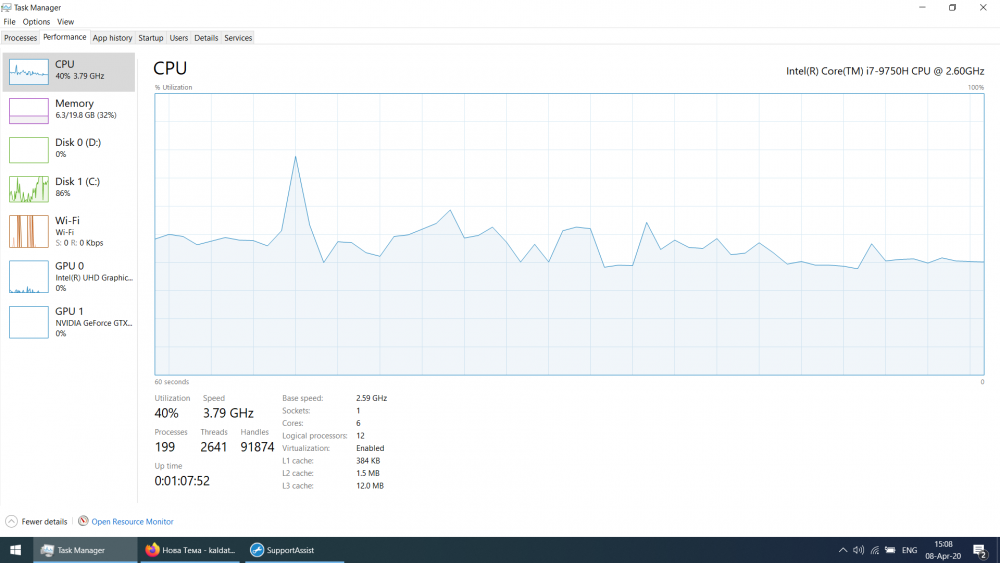Open the Options menu
The height and width of the screenshot is (563, 1000).
pos(36,22)
